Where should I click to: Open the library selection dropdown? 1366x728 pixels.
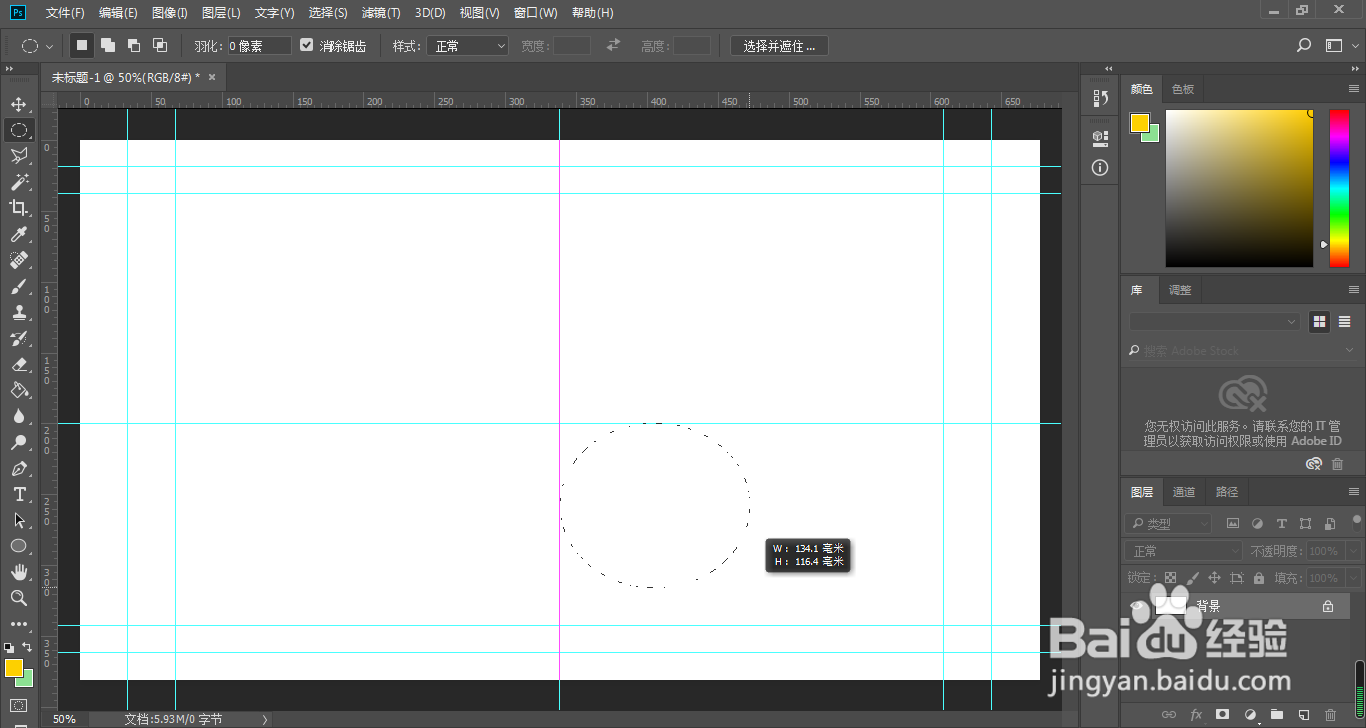[1215, 322]
